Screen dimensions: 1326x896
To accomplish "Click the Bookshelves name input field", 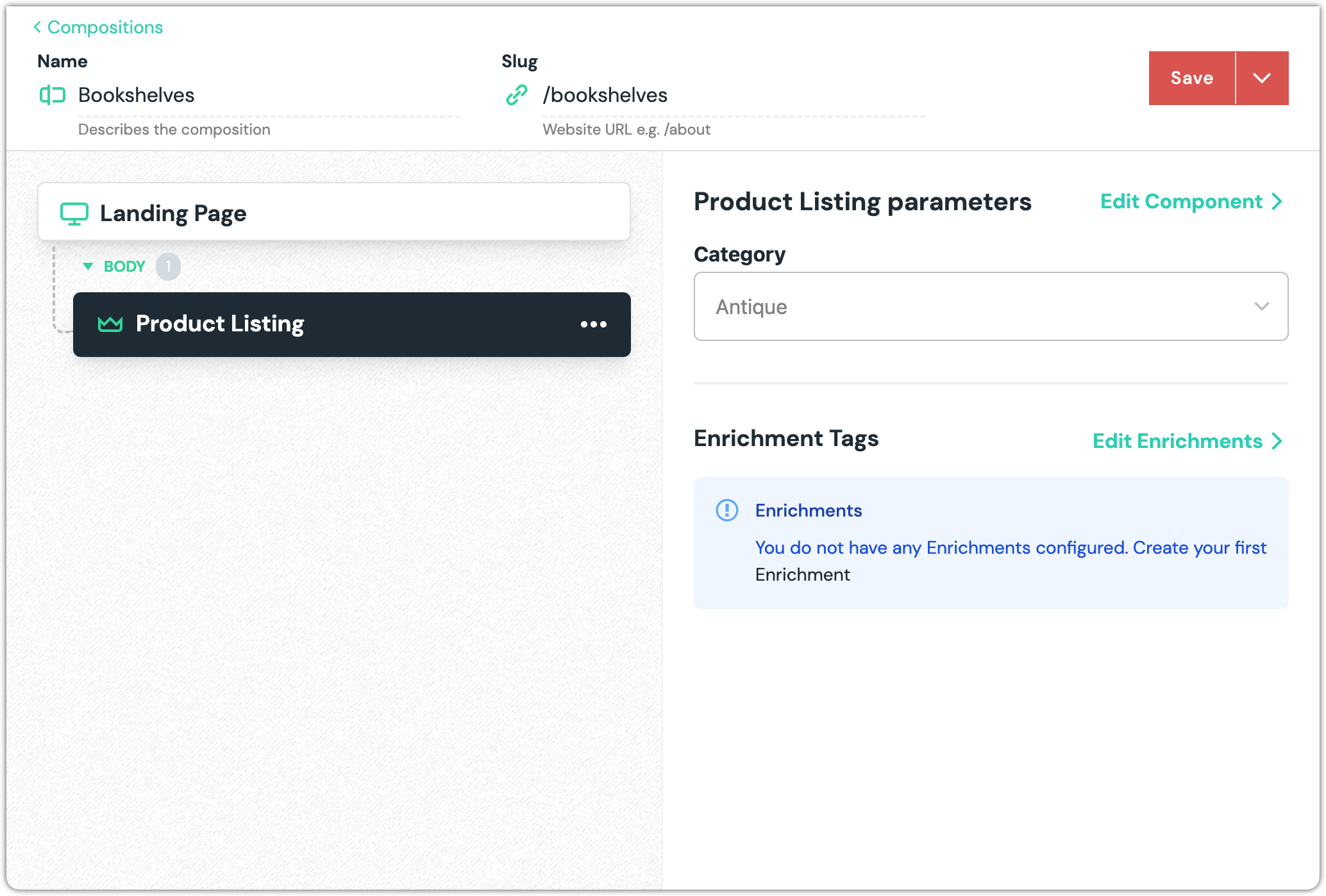I will (268, 95).
